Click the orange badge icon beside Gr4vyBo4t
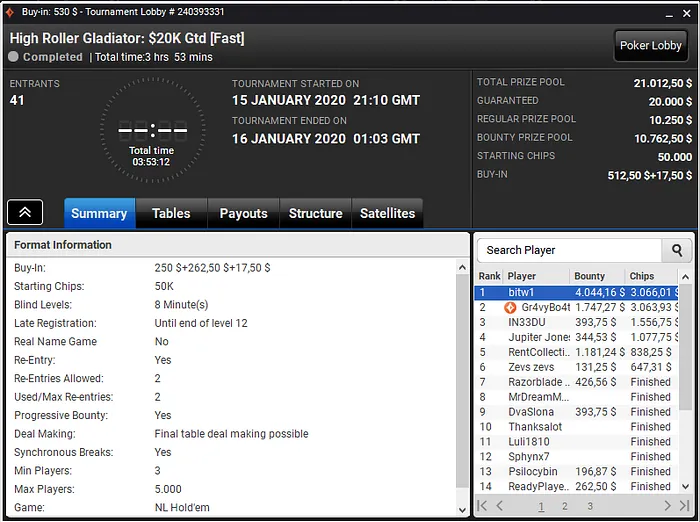The width and height of the screenshot is (700, 522). [x=510, y=308]
